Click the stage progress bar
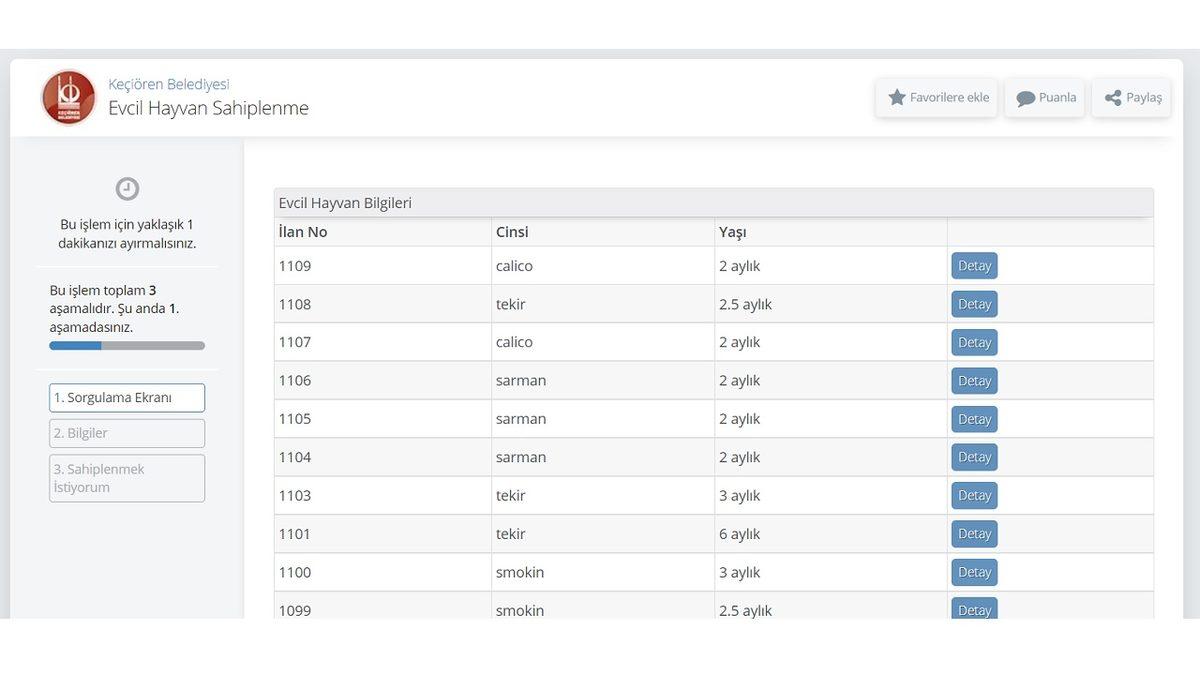This screenshot has height=675, width=1200. point(127,345)
